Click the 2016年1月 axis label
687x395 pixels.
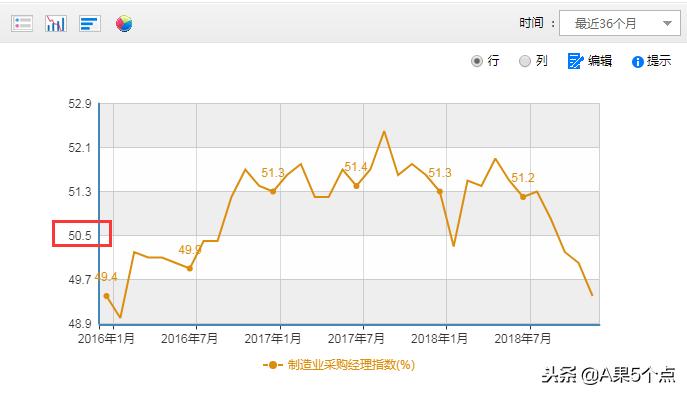(106, 339)
